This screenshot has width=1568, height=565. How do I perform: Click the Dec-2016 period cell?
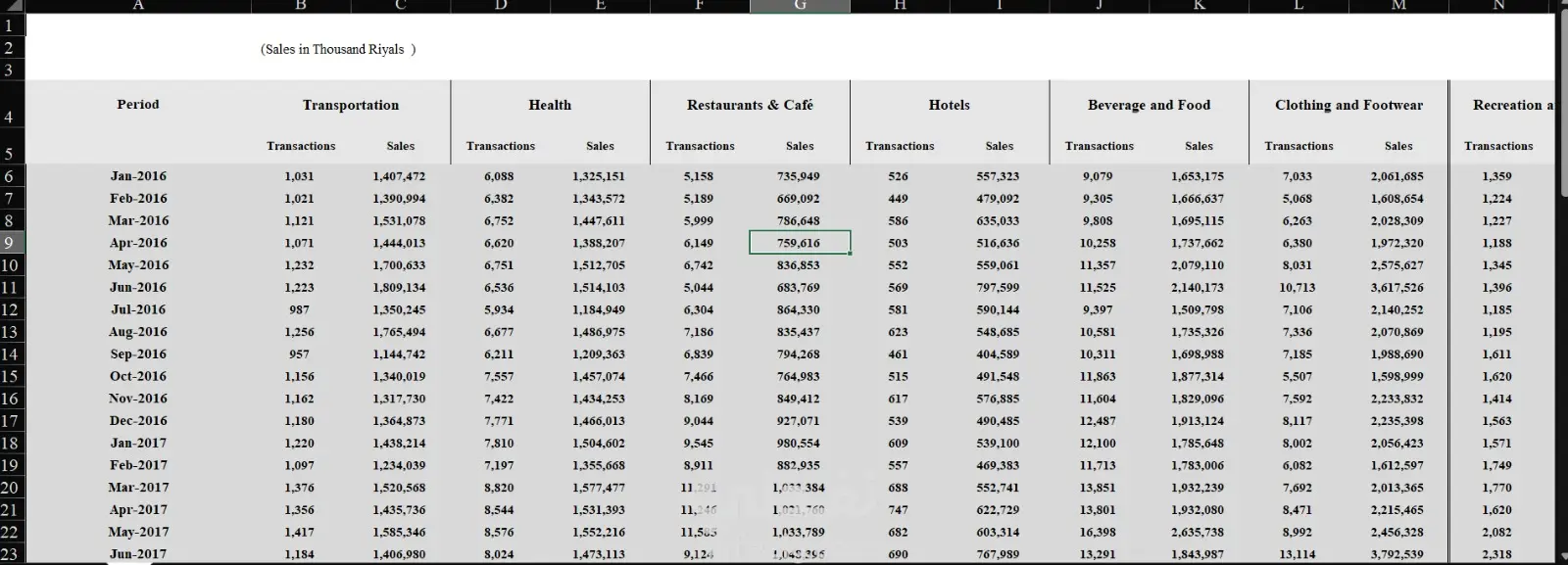tap(138, 421)
